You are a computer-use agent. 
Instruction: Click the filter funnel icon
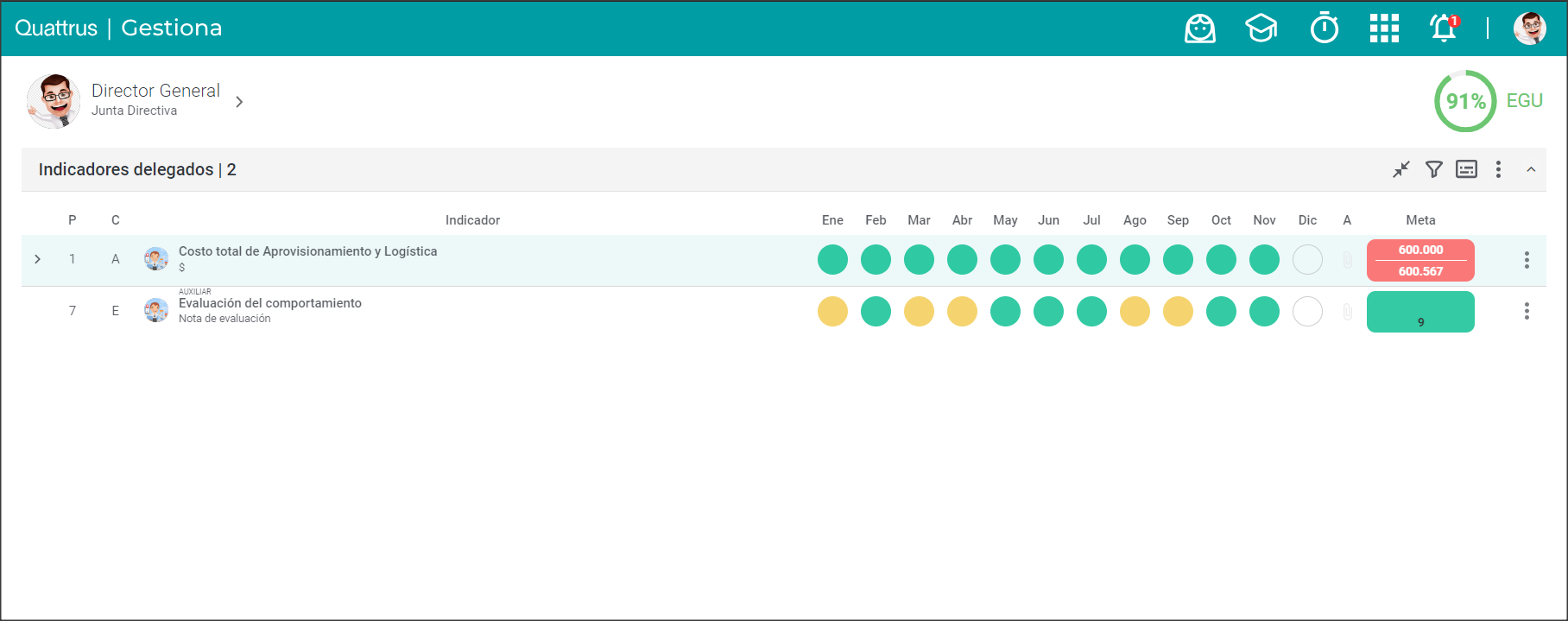(1433, 169)
